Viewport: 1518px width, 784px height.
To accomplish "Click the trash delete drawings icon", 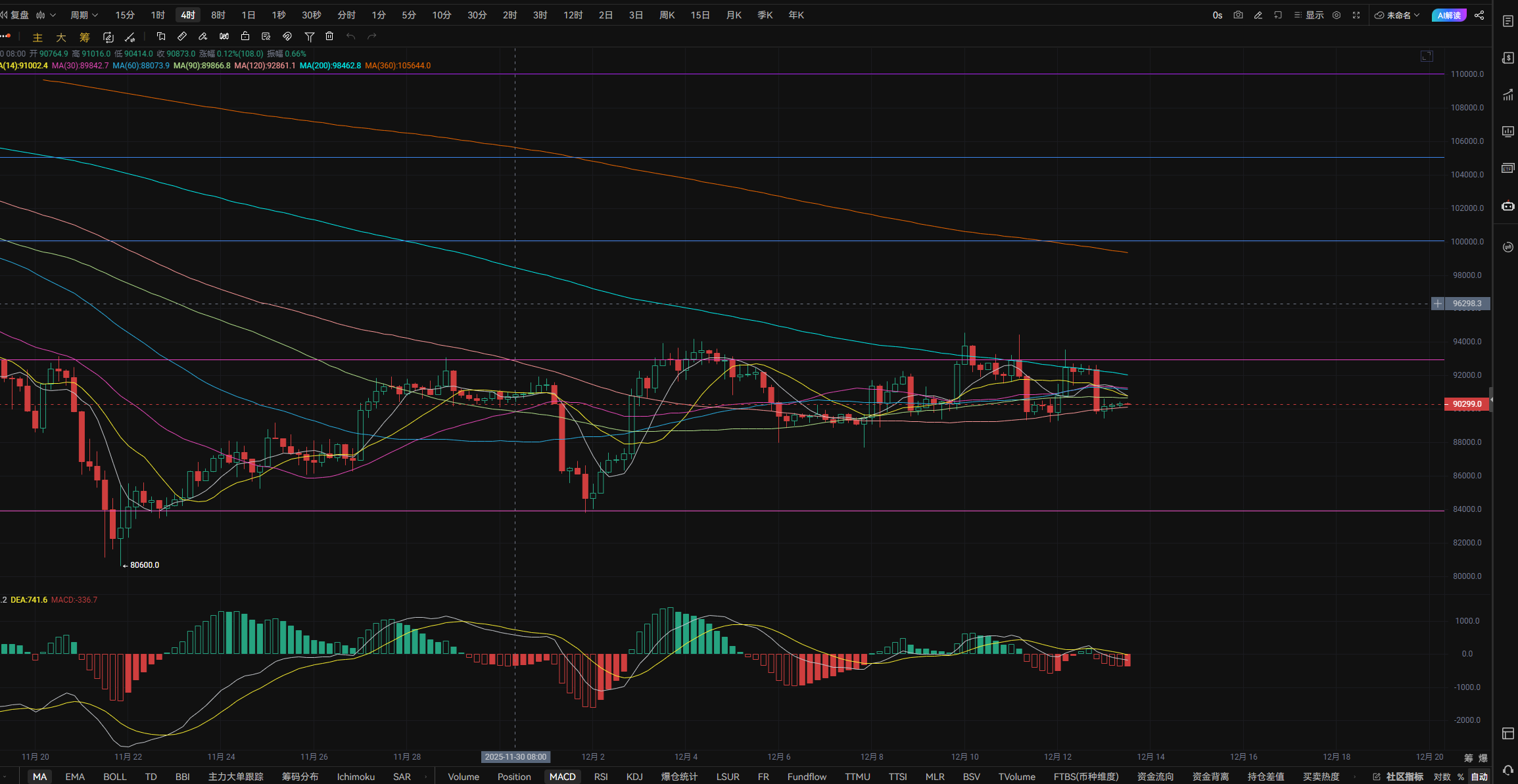I will point(330,37).
